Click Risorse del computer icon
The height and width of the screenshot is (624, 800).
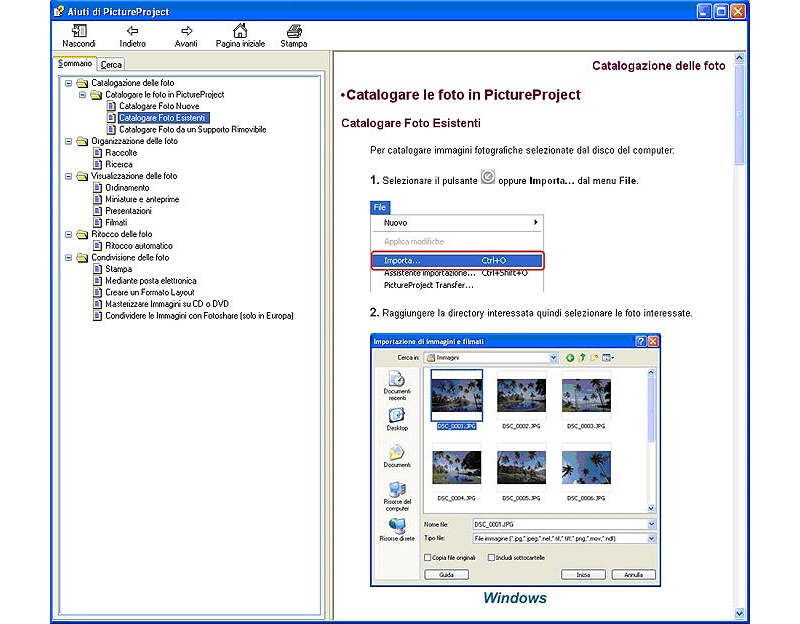tap(397, 490)
